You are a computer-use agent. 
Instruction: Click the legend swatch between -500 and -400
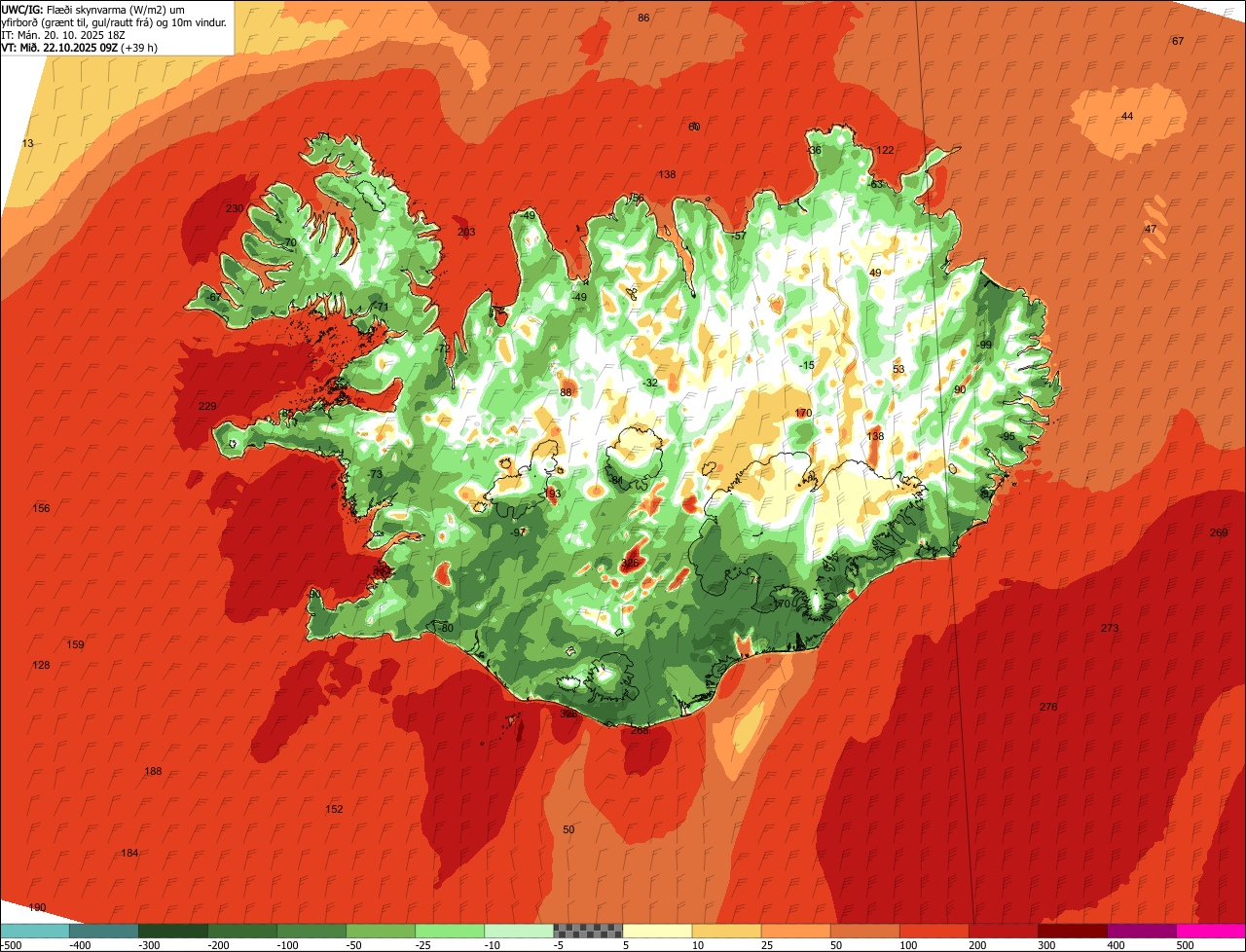click(34, 931)
